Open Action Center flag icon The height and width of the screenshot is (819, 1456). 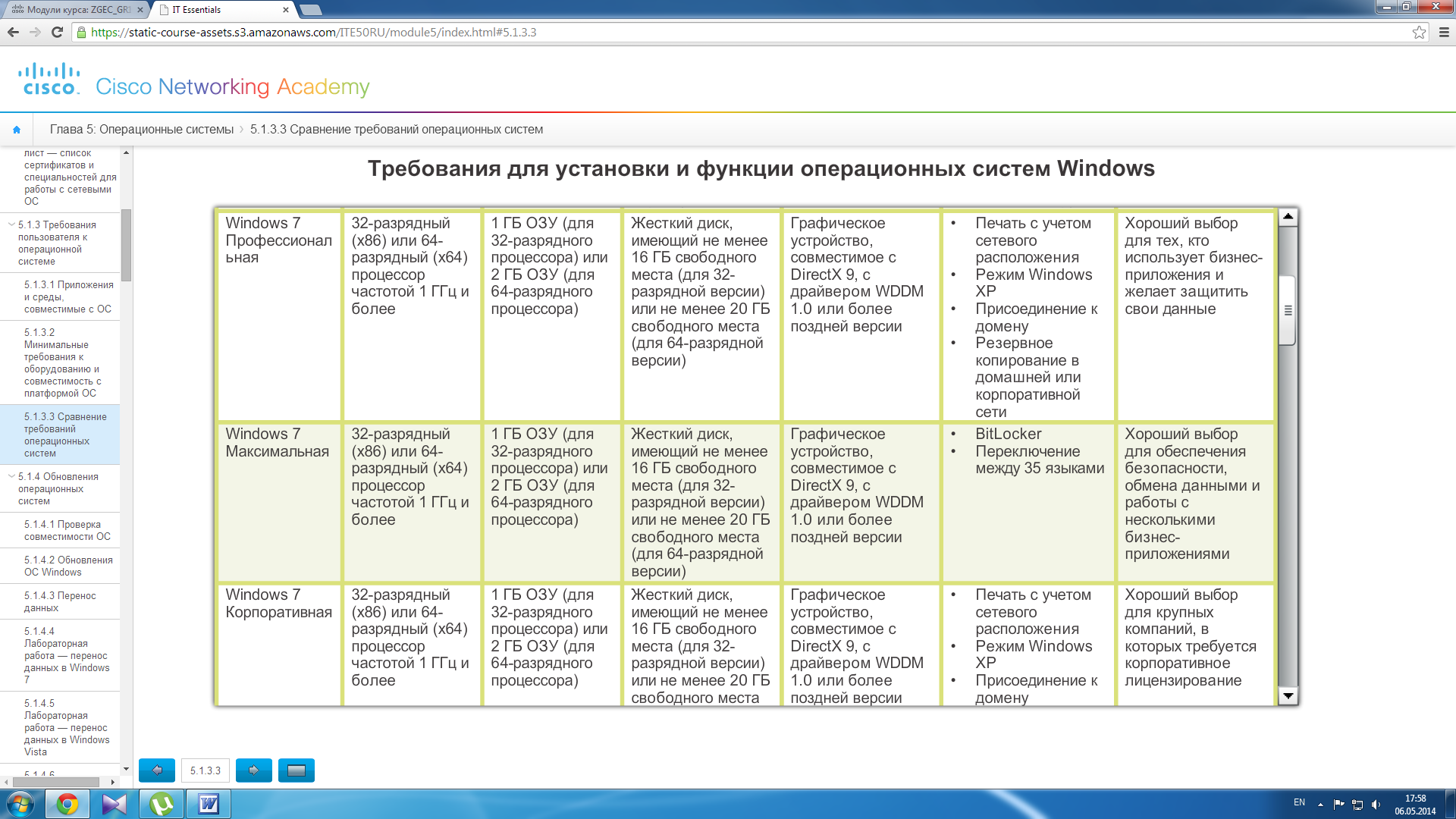point(1338,805)
